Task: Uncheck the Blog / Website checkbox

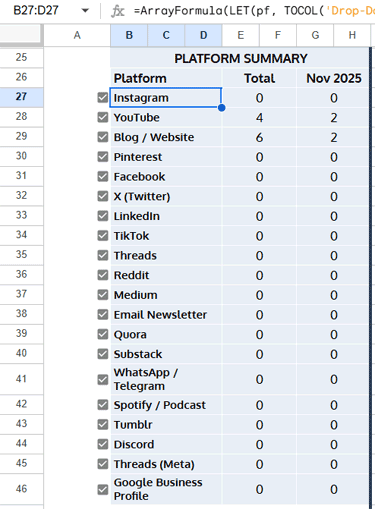Action: (103, 137)
